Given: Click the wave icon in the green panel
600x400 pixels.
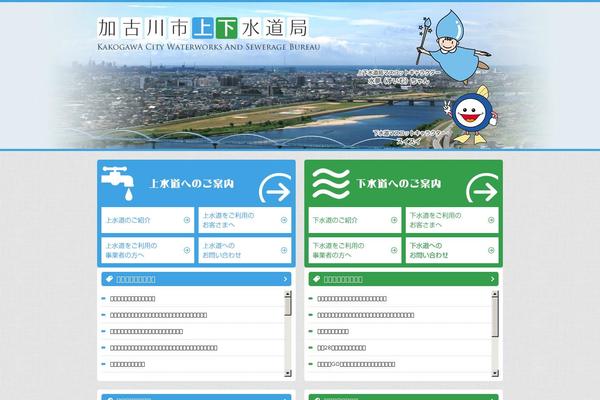Looking at the screenshot, I should point(331,183).
